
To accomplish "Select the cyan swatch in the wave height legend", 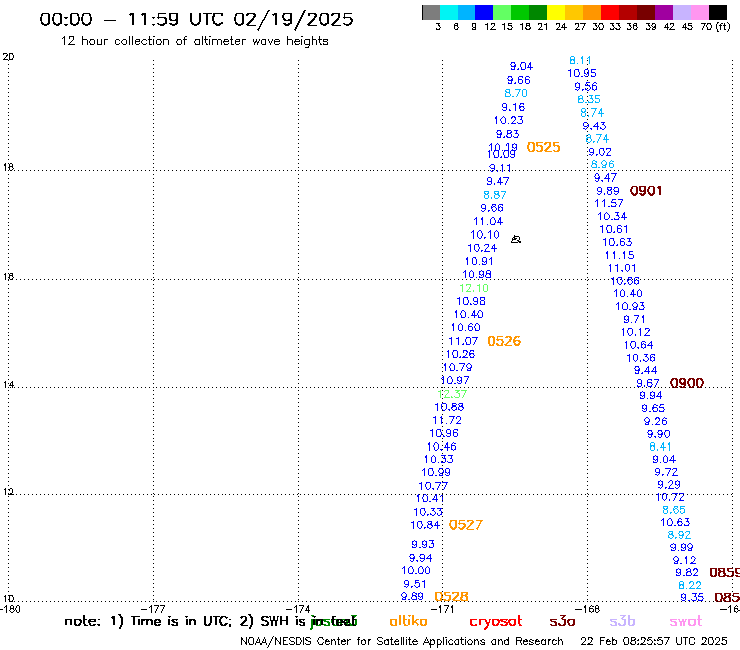I will [x=449, y=12].
